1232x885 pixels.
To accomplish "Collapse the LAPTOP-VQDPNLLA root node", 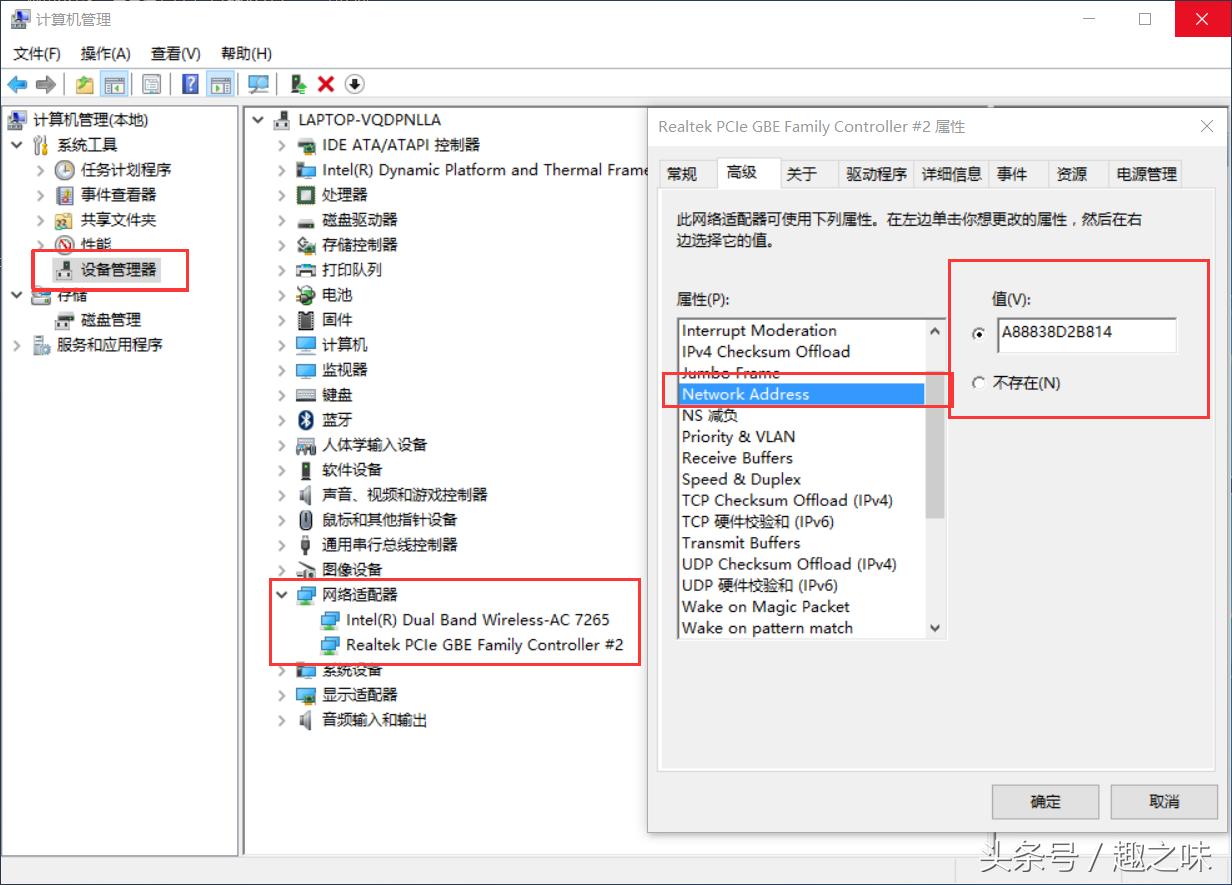I will tap(258, 120).
